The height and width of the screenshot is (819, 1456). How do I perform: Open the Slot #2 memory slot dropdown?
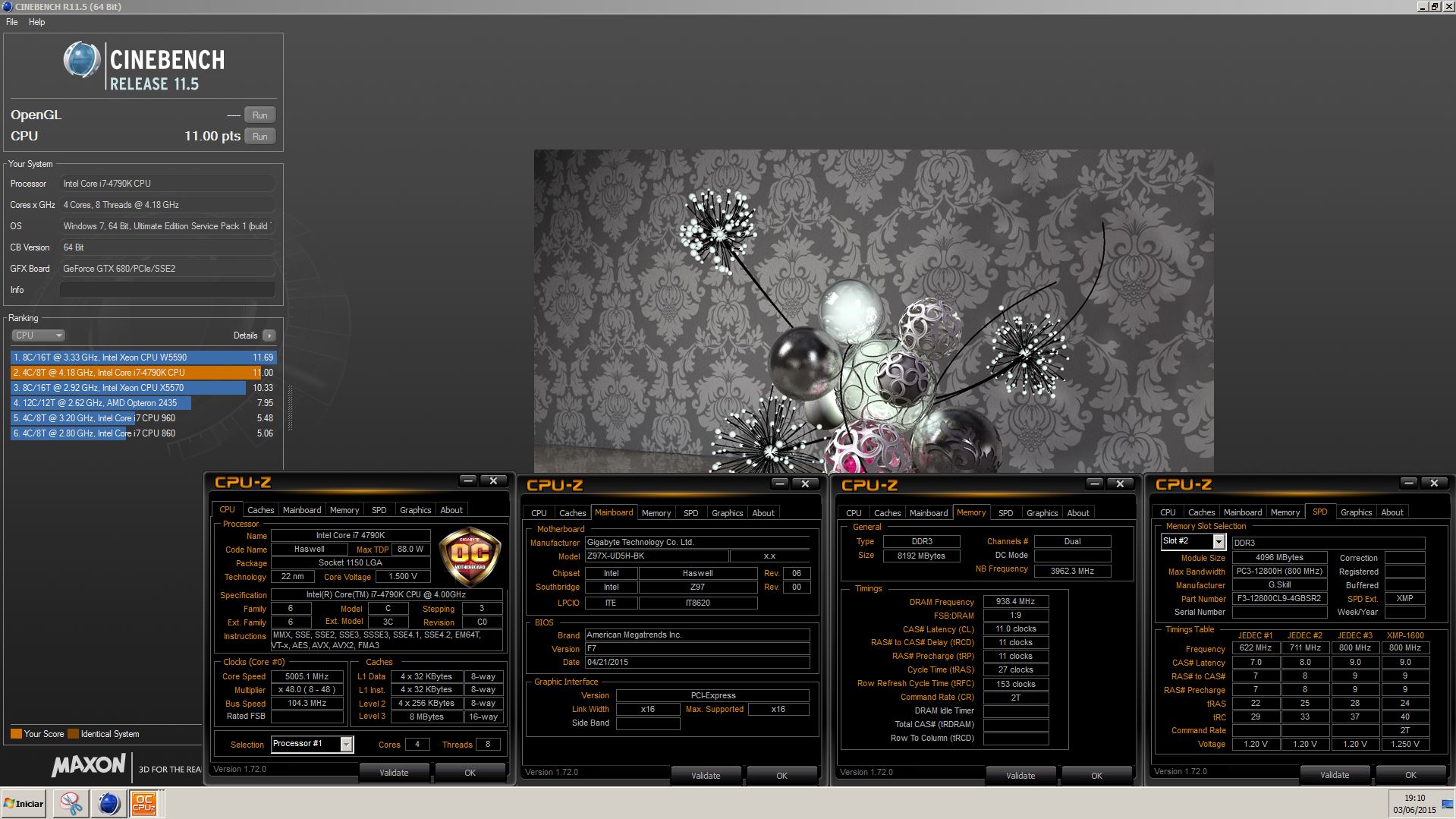tap(1219, 541)
